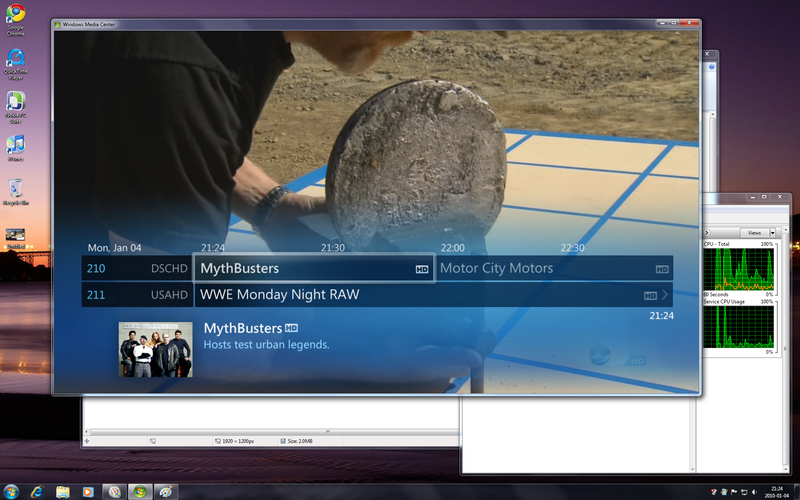The image size is (800, 500).
Task: Select the MythBusters program in the guide
Action: point(314,268)
